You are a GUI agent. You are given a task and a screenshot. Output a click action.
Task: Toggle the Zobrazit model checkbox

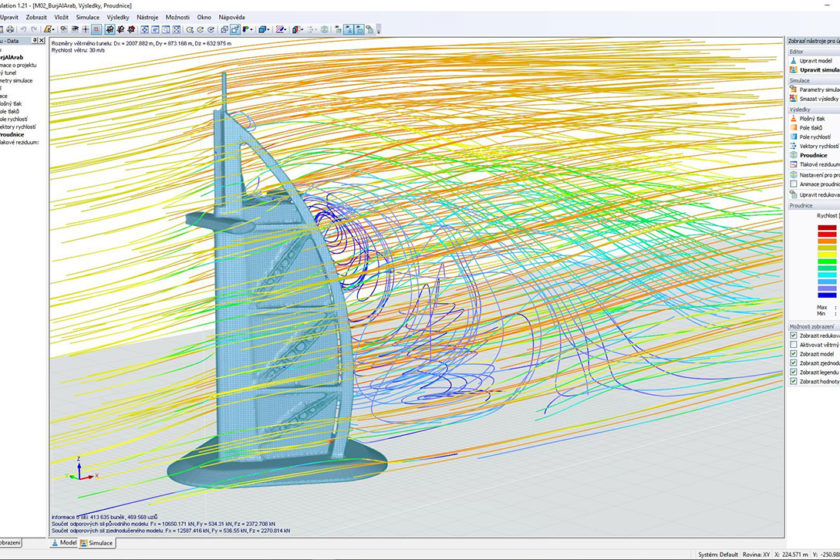pyautogui.click(x=793, y=354)
